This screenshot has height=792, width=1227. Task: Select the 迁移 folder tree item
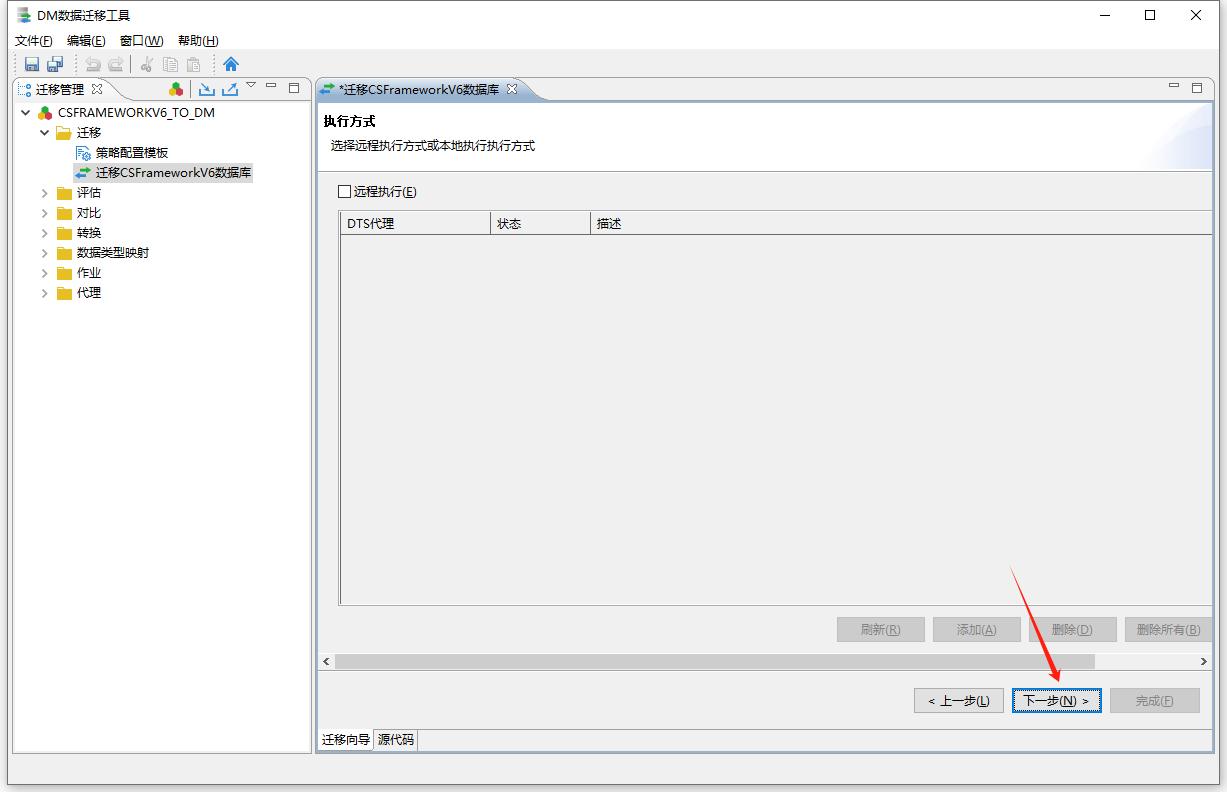point(89,133)
